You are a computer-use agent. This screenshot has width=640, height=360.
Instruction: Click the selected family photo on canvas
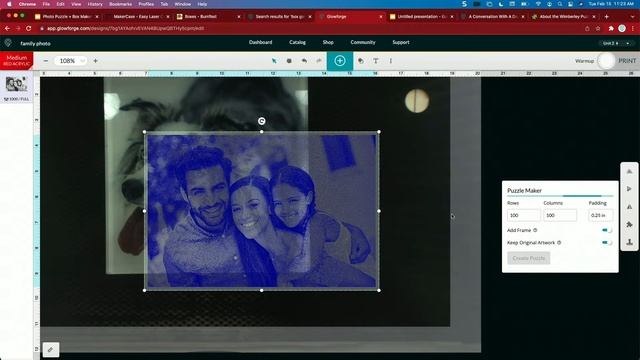pyautogui.click(x=262, y=211)
